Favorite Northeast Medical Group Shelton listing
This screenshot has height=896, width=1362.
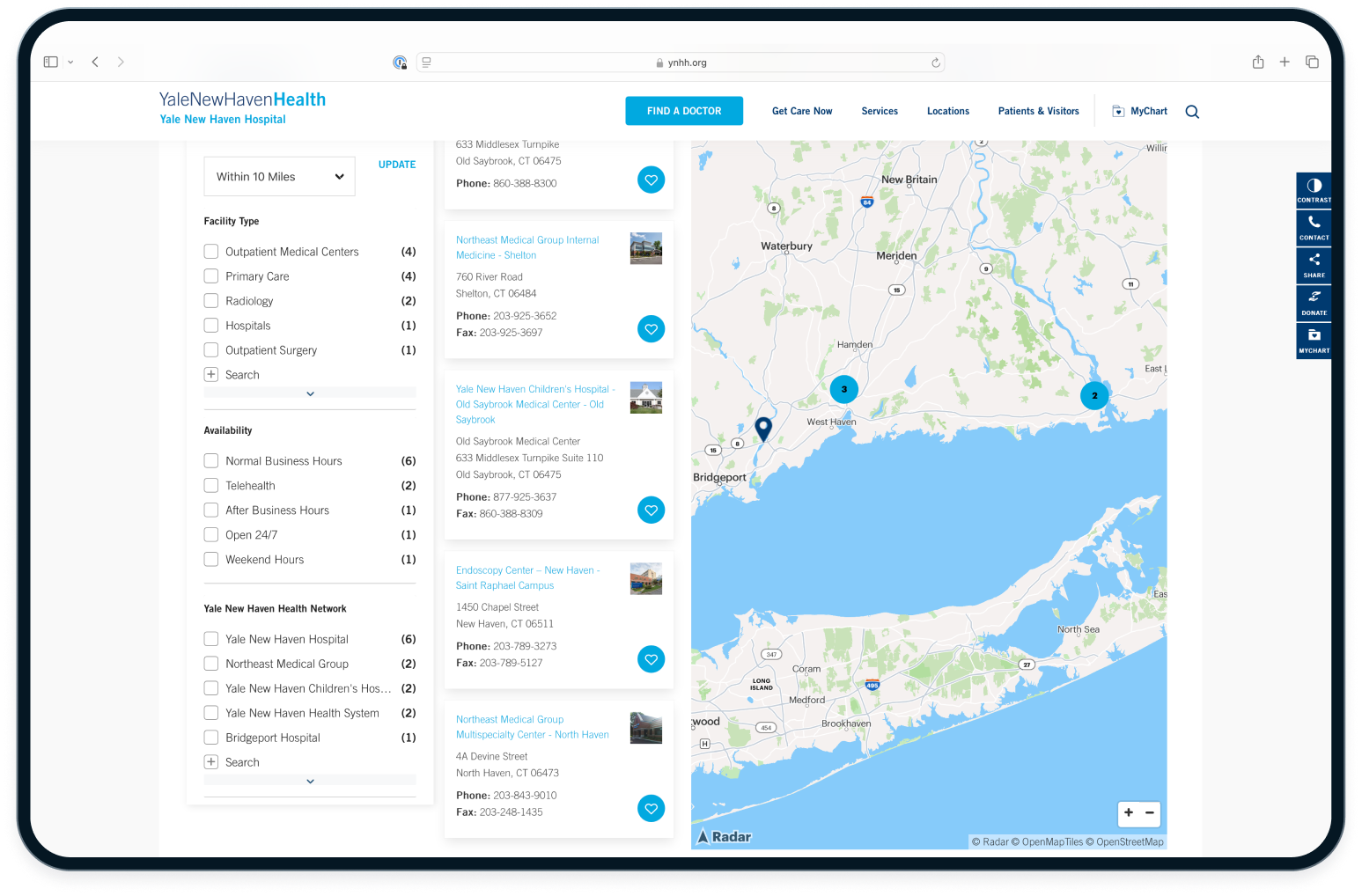pos(651,329)
